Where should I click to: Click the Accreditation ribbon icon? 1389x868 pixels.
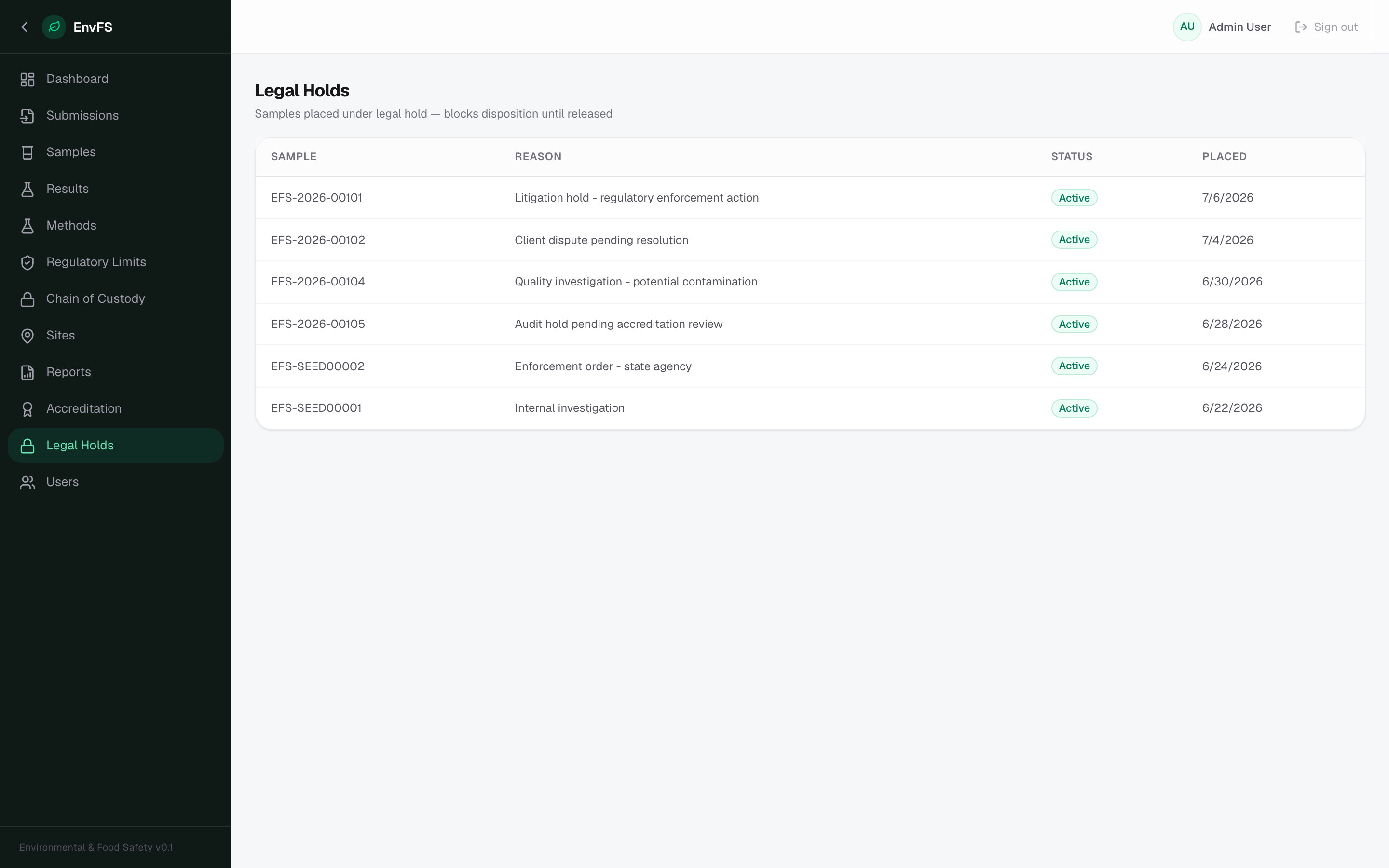[x=27, y=409]
